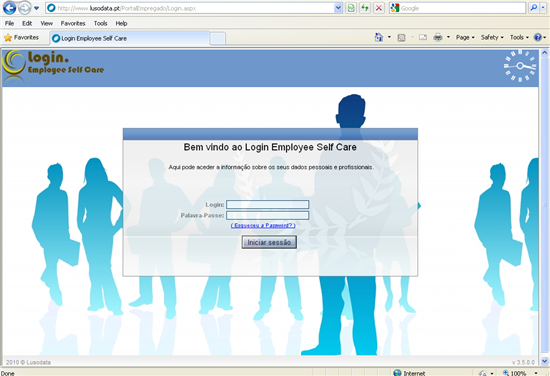550x376 pixels.
Task: Open the command bar Tools dropdown
Action: (x=519, y=37)
